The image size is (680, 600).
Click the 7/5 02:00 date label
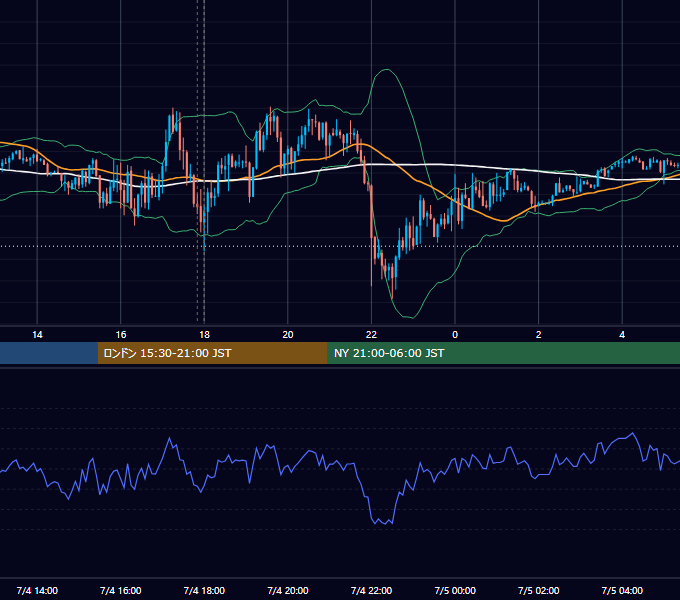pyautogui.click(x=539, y=590)
